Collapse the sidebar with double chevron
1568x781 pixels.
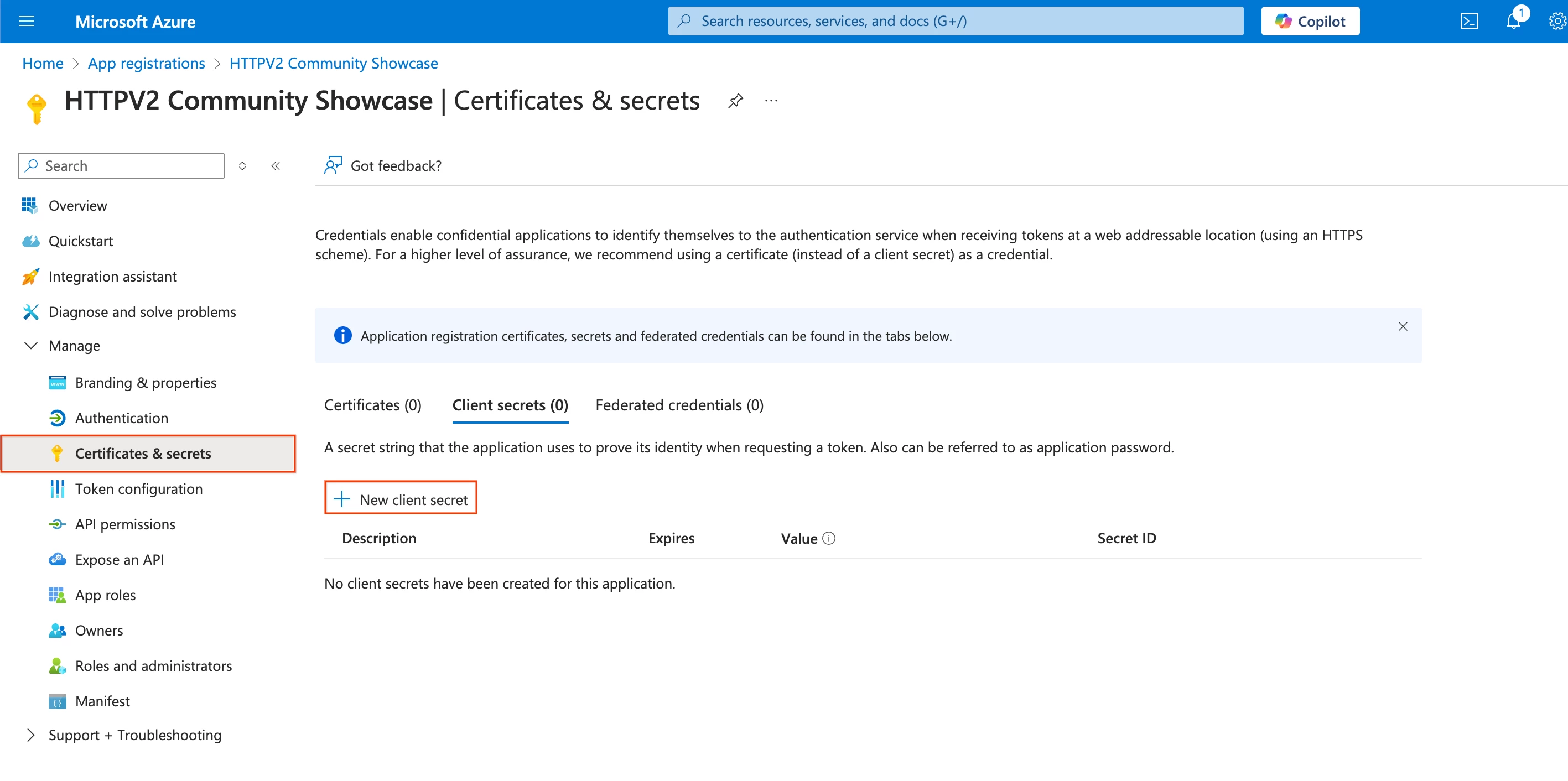(x=276, y=165)
